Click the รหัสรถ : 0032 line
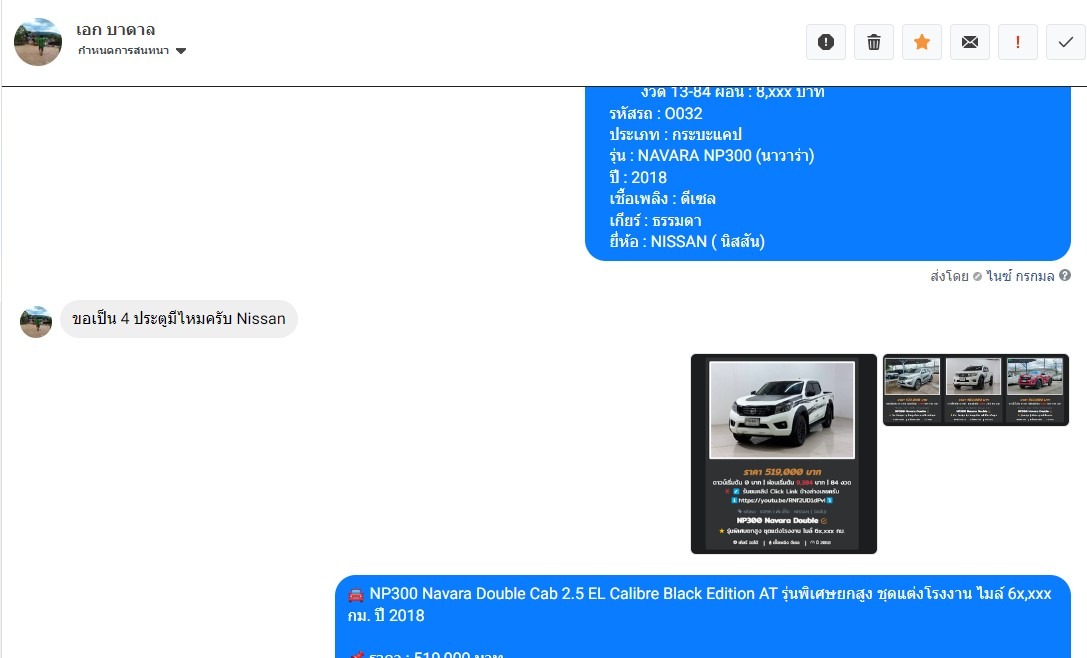 coord(656,114)
